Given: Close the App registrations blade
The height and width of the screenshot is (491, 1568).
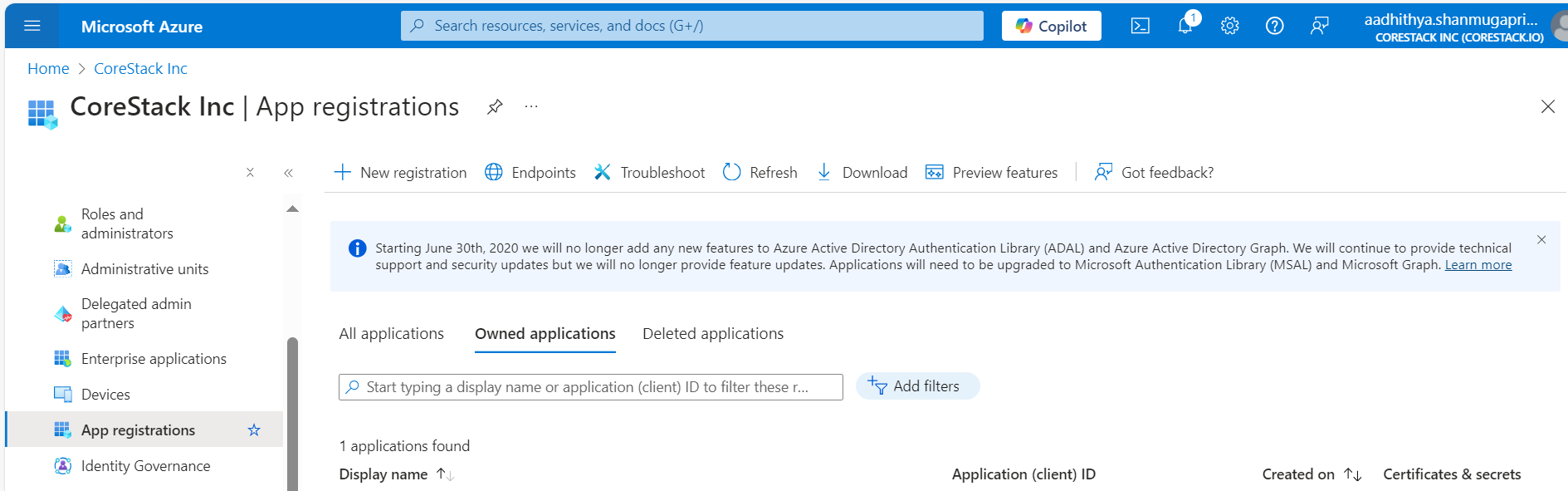Looking at the screenshot, I should 1548,106.
